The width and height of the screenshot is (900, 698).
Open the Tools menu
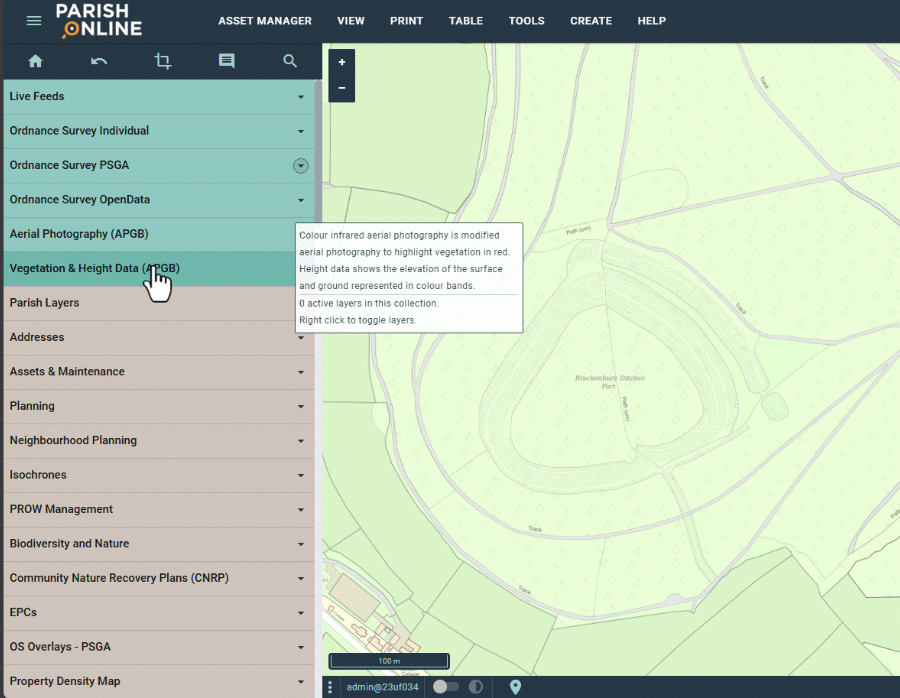pyautogui.click(x=526, y=21)
